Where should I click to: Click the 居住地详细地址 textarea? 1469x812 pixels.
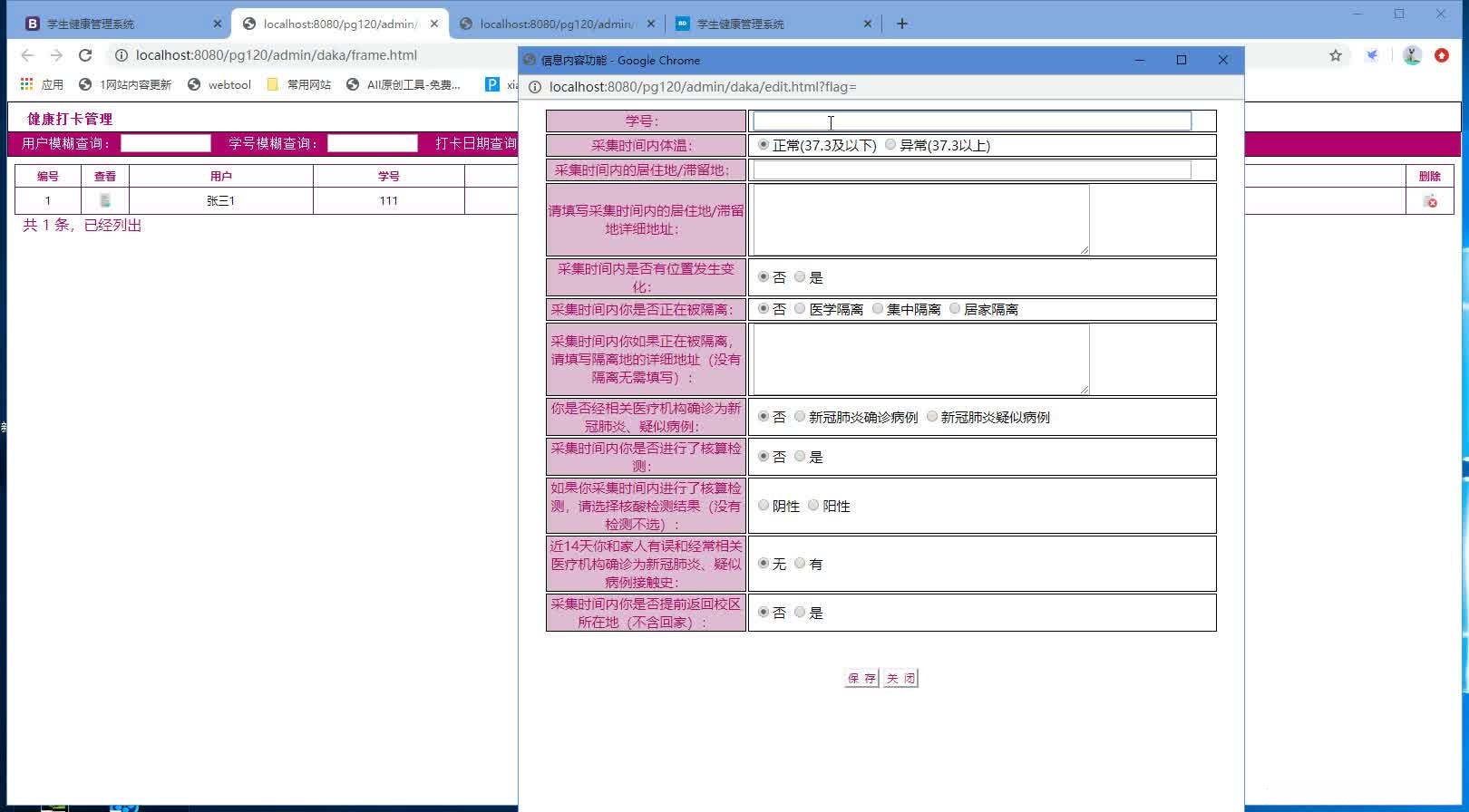pyautogui.click(x=921, y=219)
